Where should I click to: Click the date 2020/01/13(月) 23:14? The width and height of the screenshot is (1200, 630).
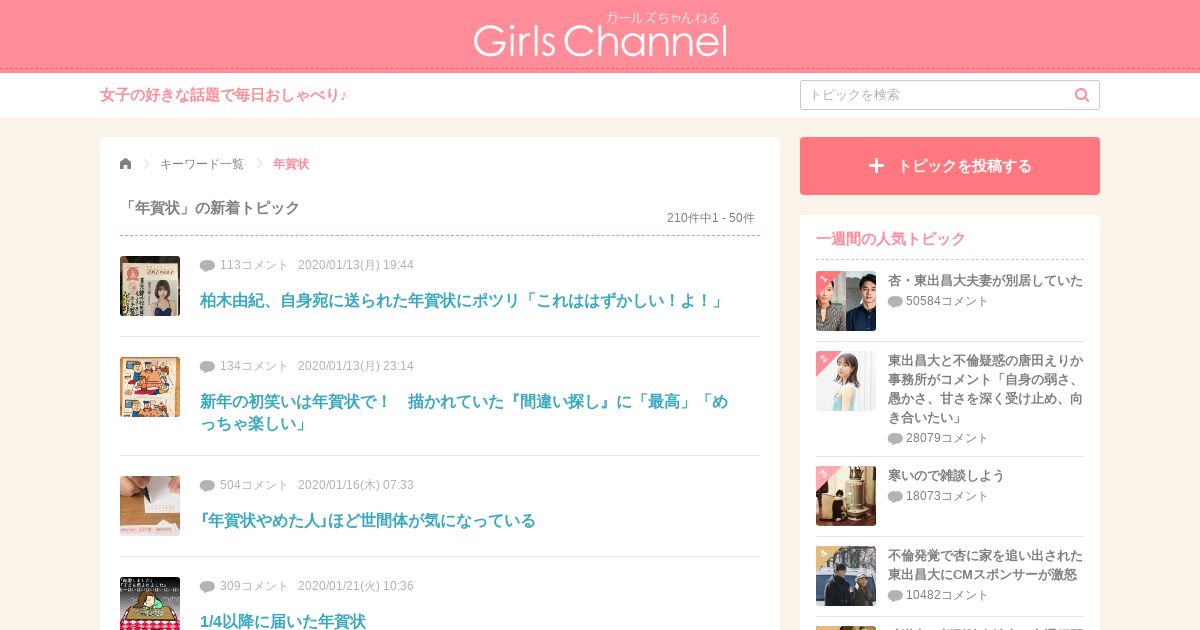pos(356,366)
